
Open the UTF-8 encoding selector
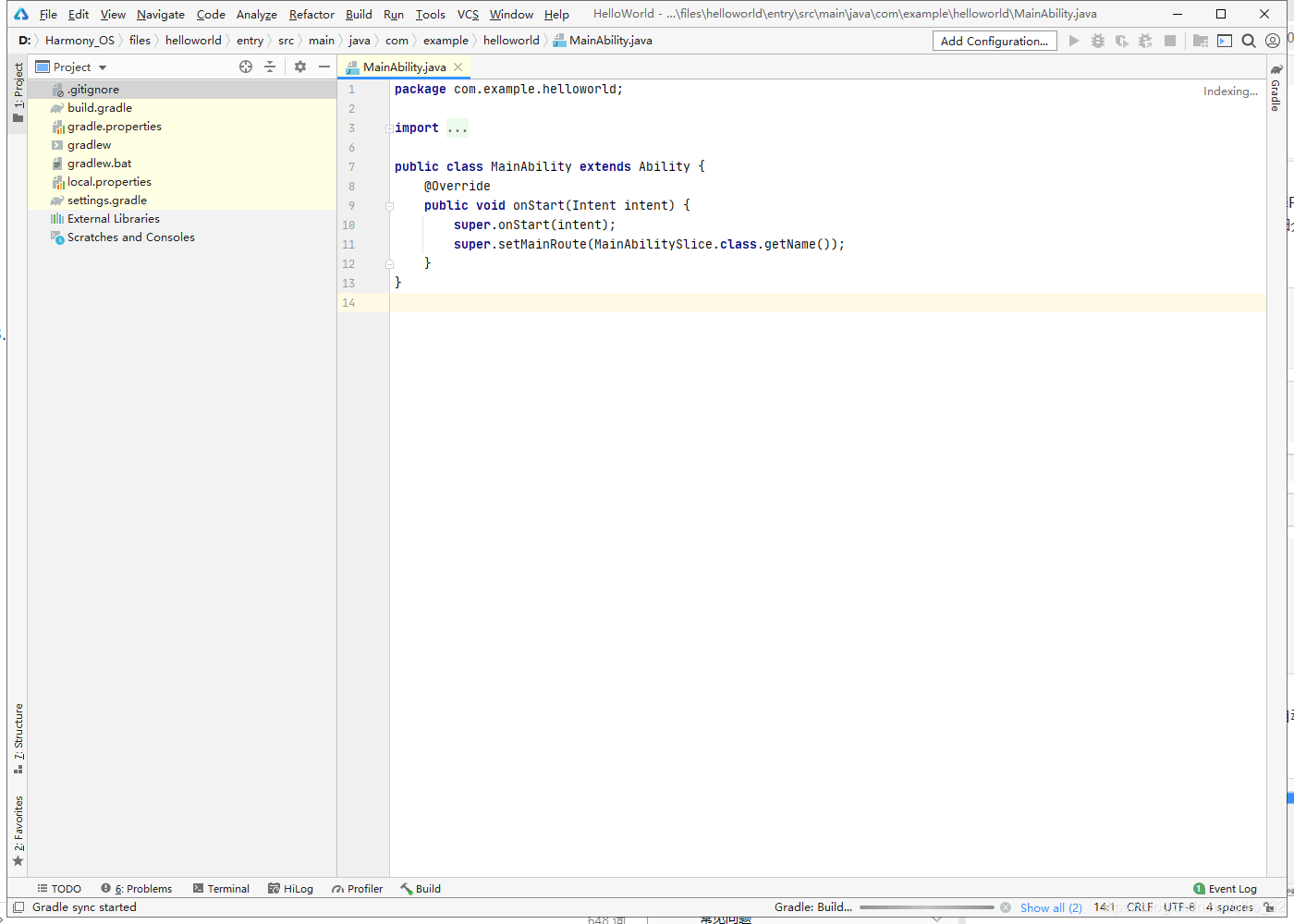(1179, 907)
